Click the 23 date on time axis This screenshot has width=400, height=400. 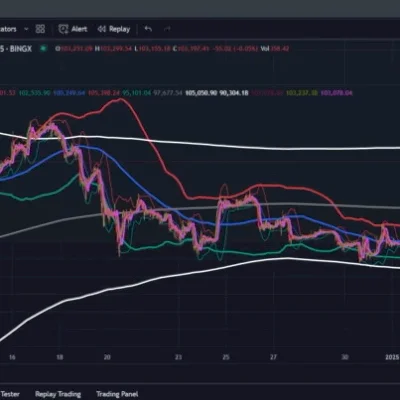tap(178, 357)
